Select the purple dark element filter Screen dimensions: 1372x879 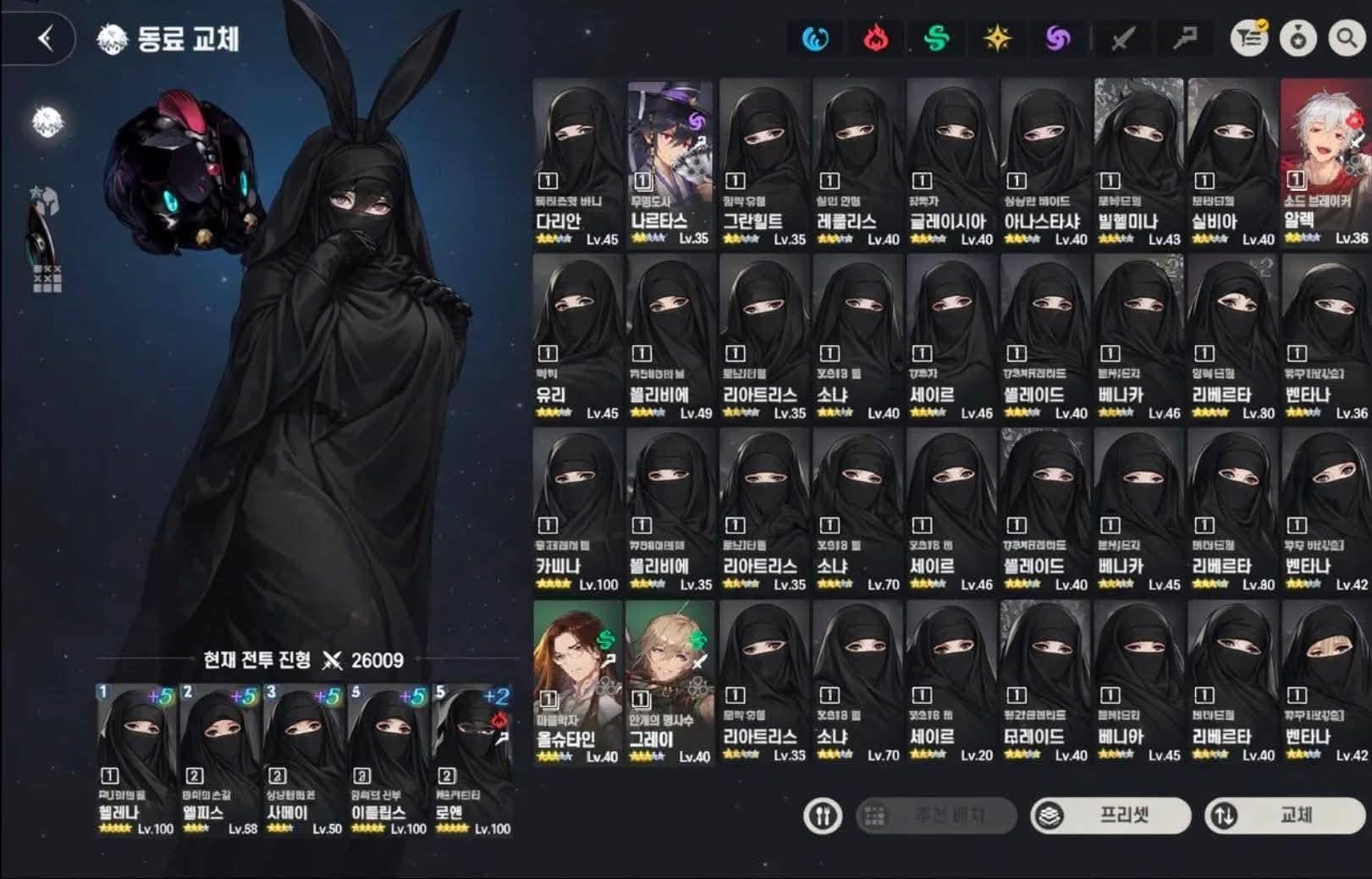[x=1058, y=39]
